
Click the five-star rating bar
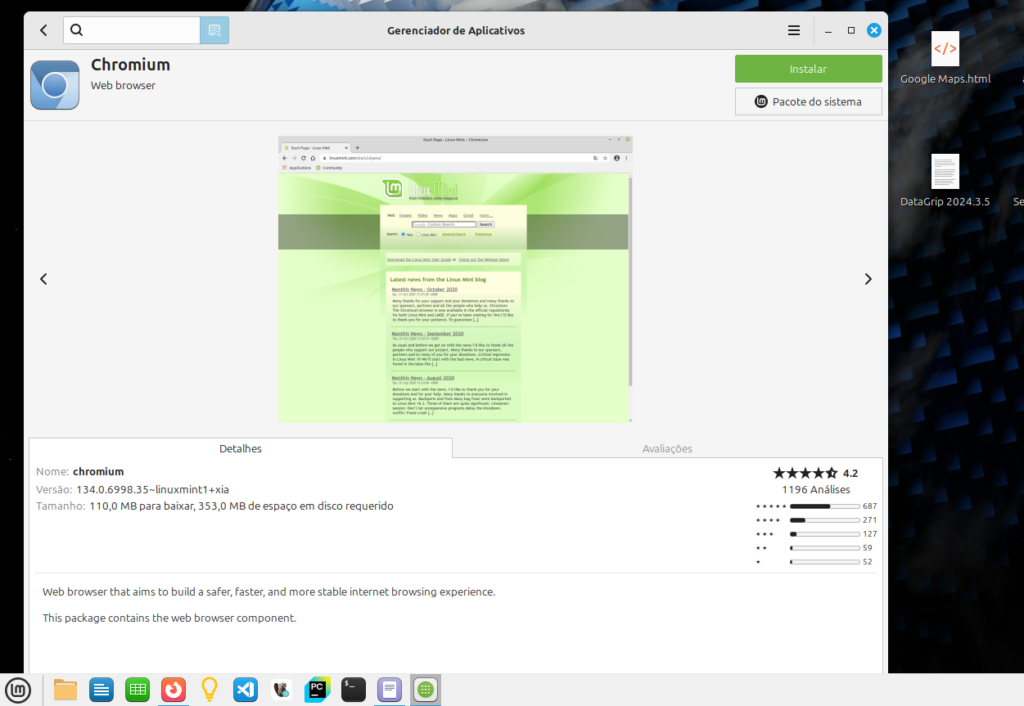pos(823,506)
